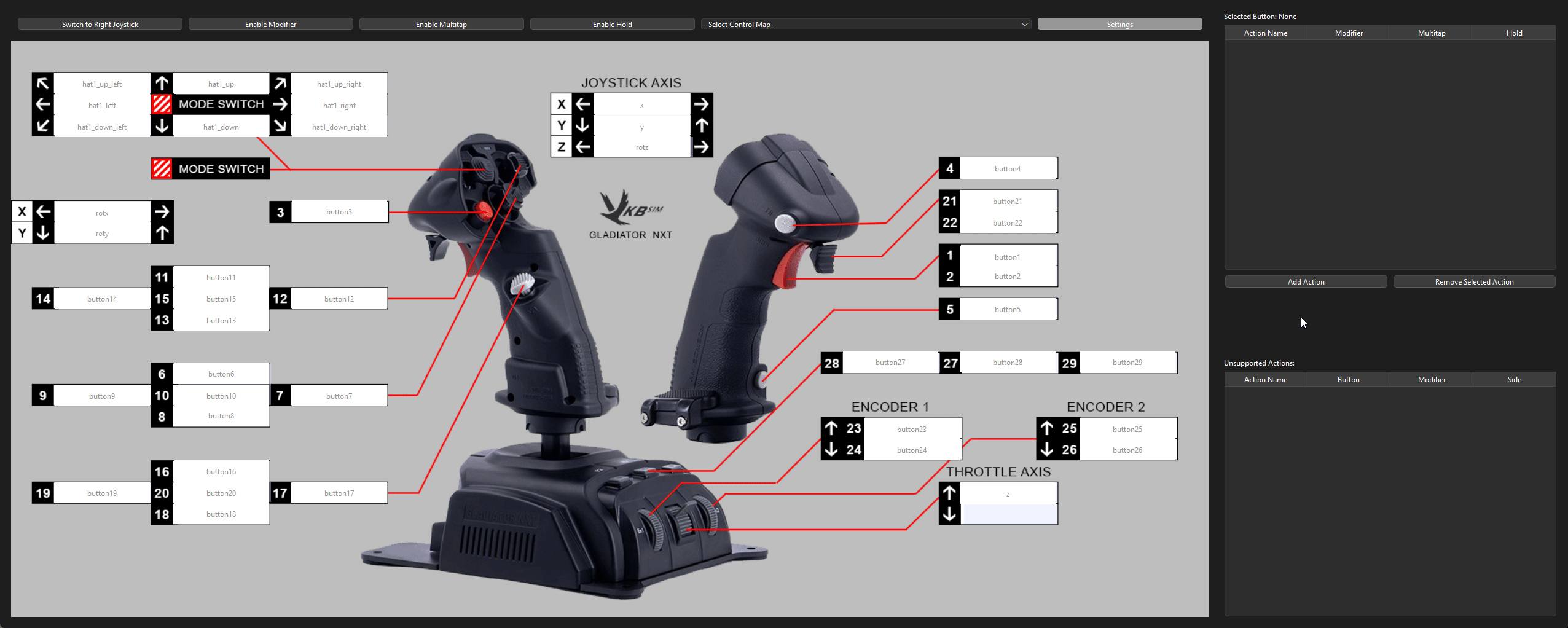
Task: Click the striped MODE SWITCH icon in hat grid
Action: pos(162,104)
